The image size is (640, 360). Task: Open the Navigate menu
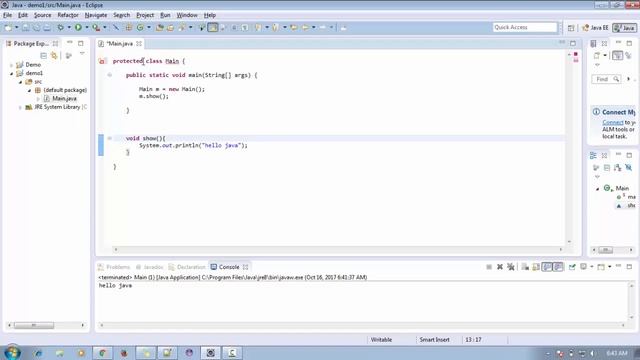[96, 15]
